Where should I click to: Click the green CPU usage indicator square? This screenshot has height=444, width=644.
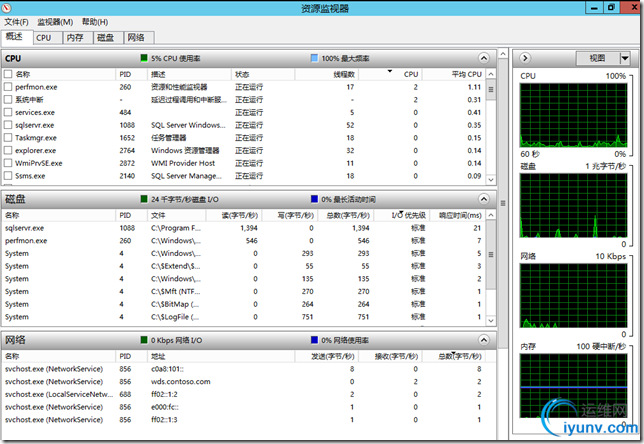144,58
